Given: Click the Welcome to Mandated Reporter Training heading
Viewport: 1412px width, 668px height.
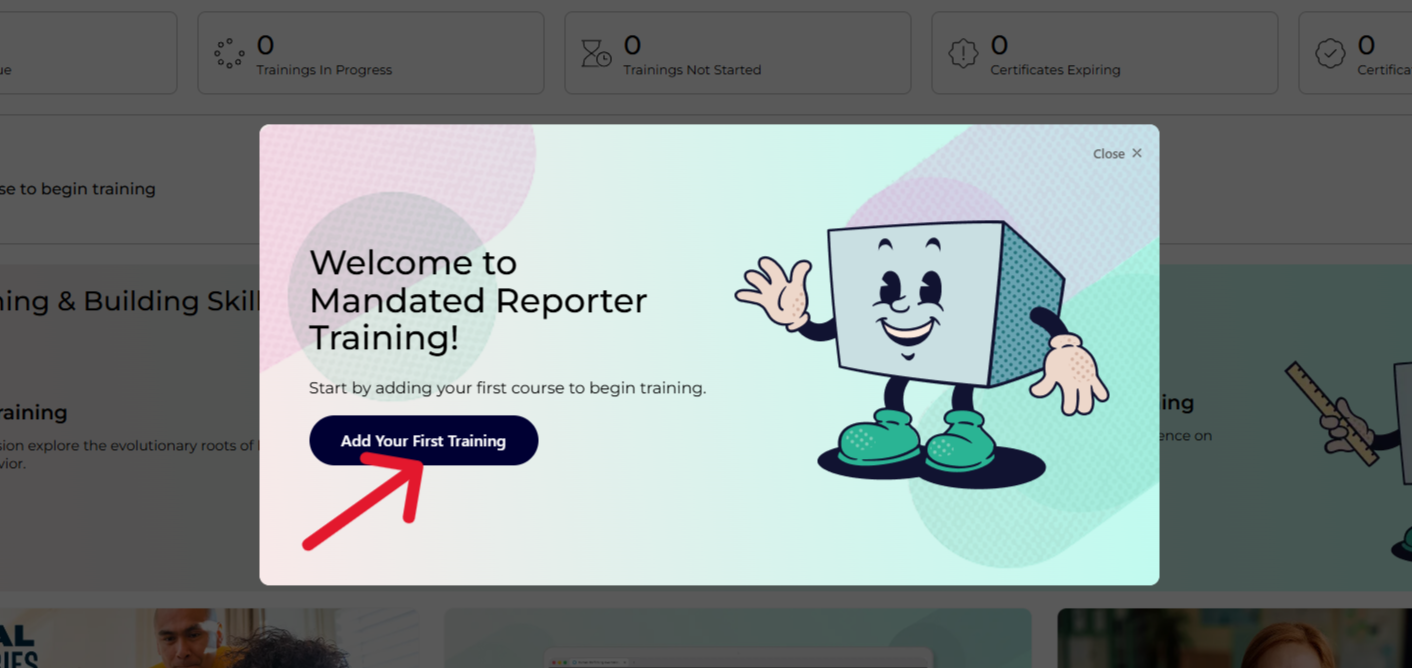Looking at the screenshot, I should pos(478,300).
